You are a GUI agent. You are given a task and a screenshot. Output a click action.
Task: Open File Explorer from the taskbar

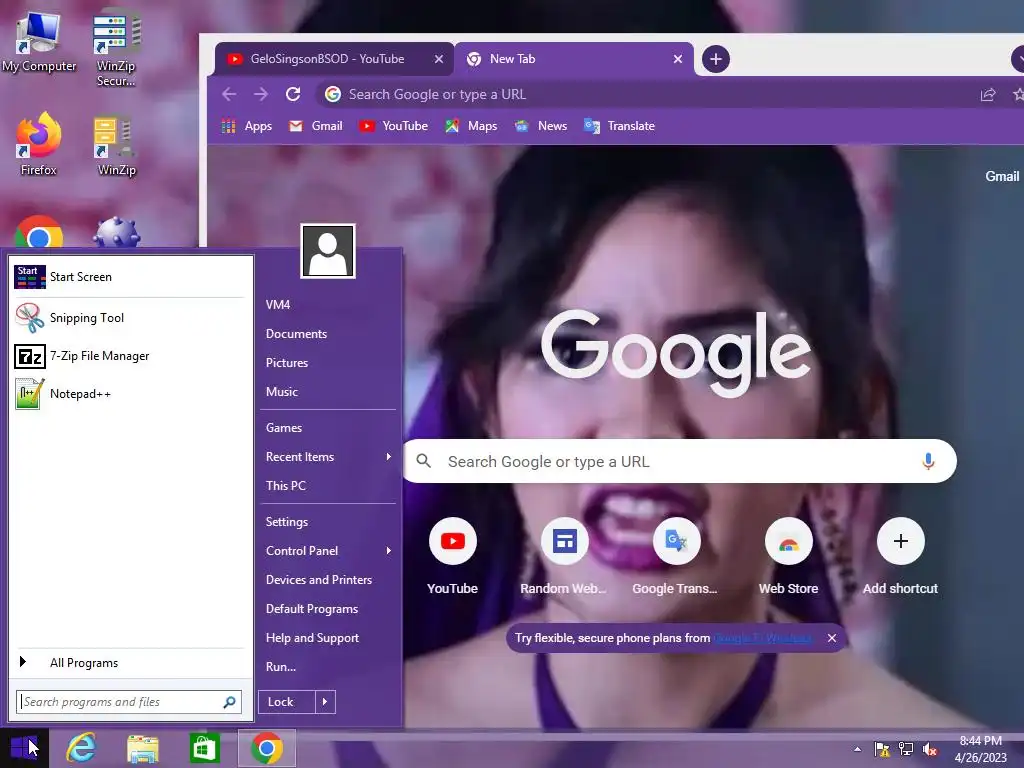point(142,748)
